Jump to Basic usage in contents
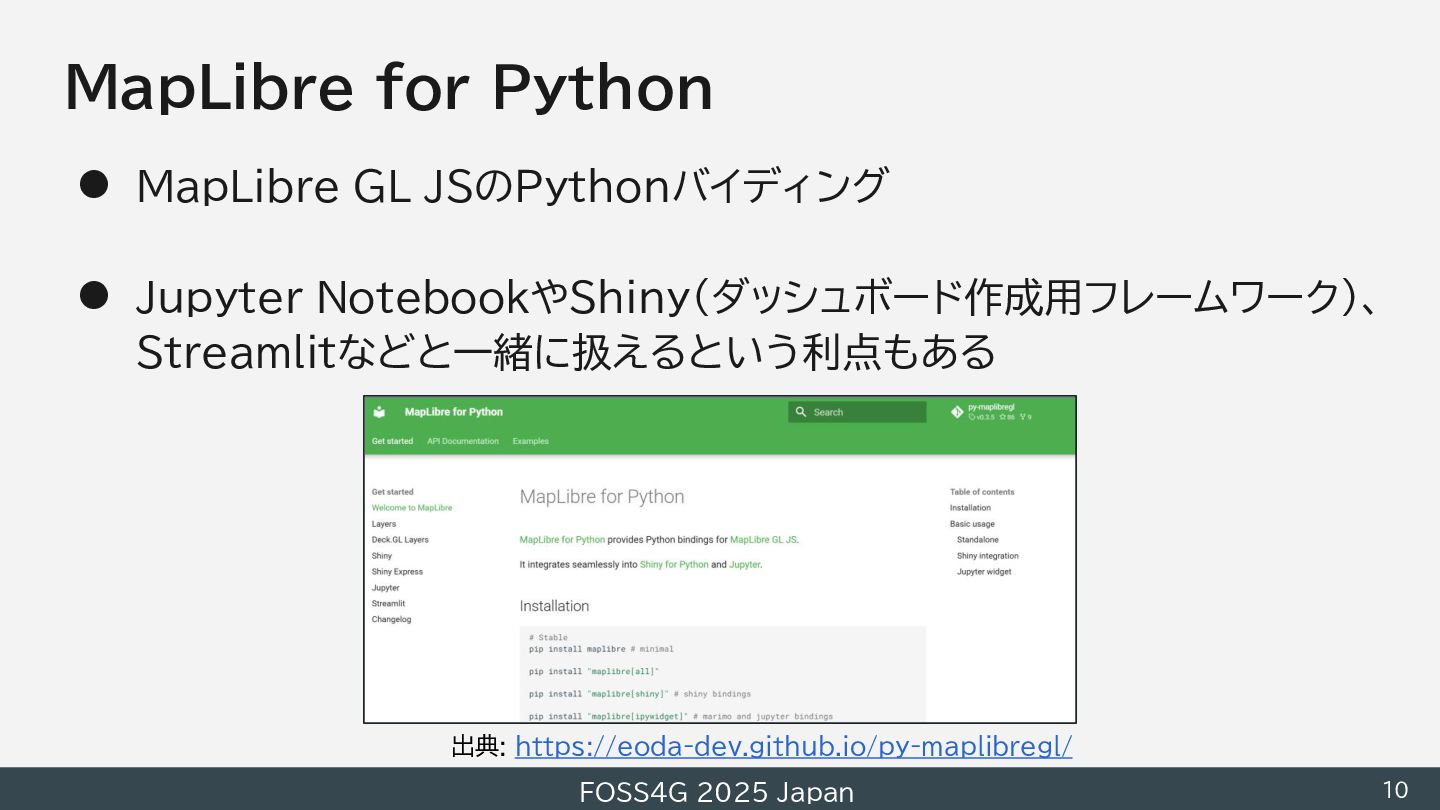1440x810 pixels. (x=972, y=524)
